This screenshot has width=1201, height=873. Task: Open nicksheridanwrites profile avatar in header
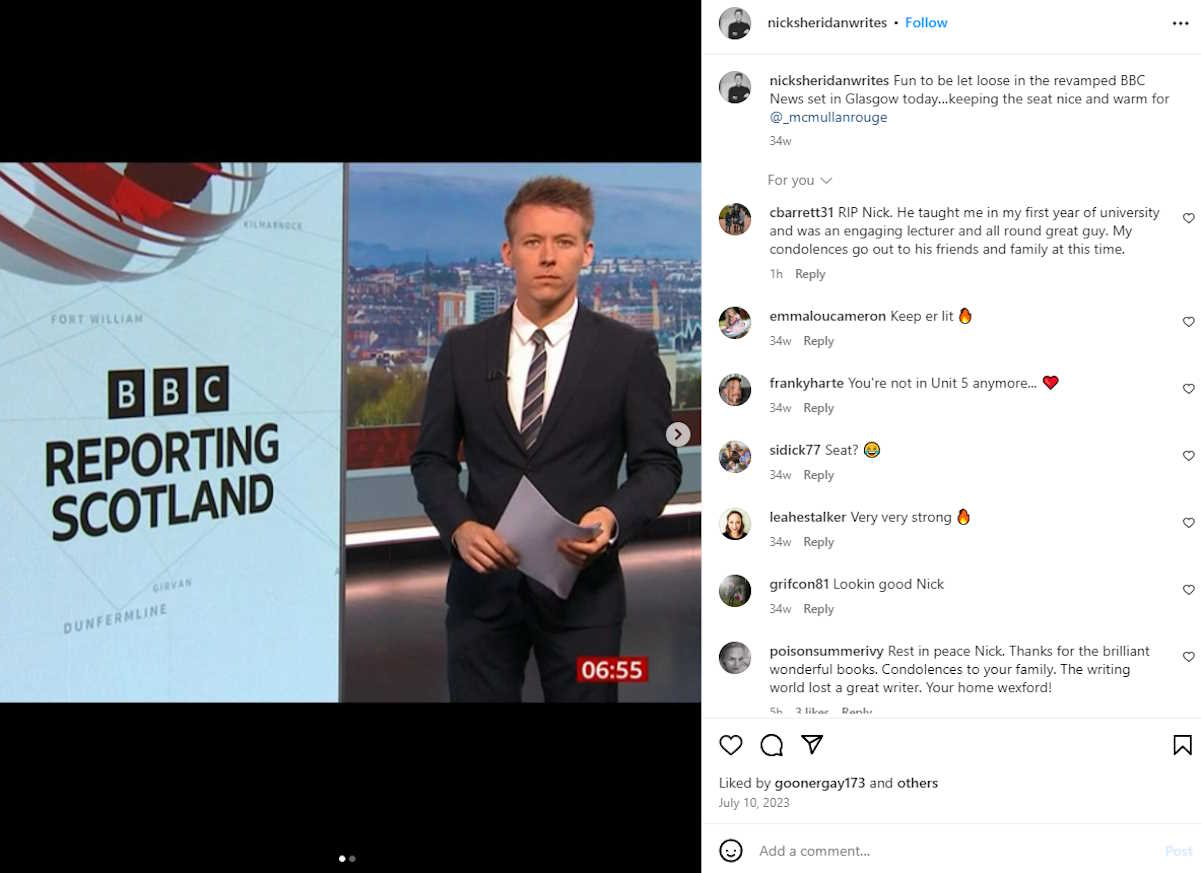pyautogui.click(x=735, y=23)
